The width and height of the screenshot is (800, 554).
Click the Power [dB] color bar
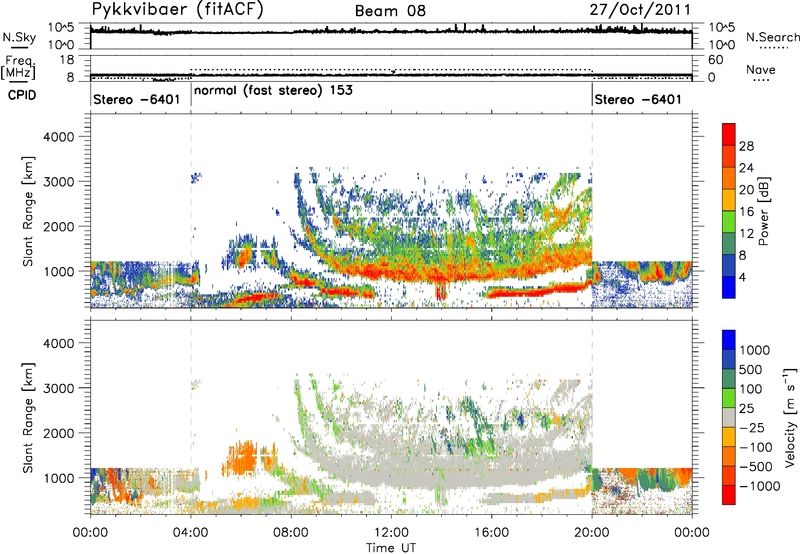click(x=729, y=211)
